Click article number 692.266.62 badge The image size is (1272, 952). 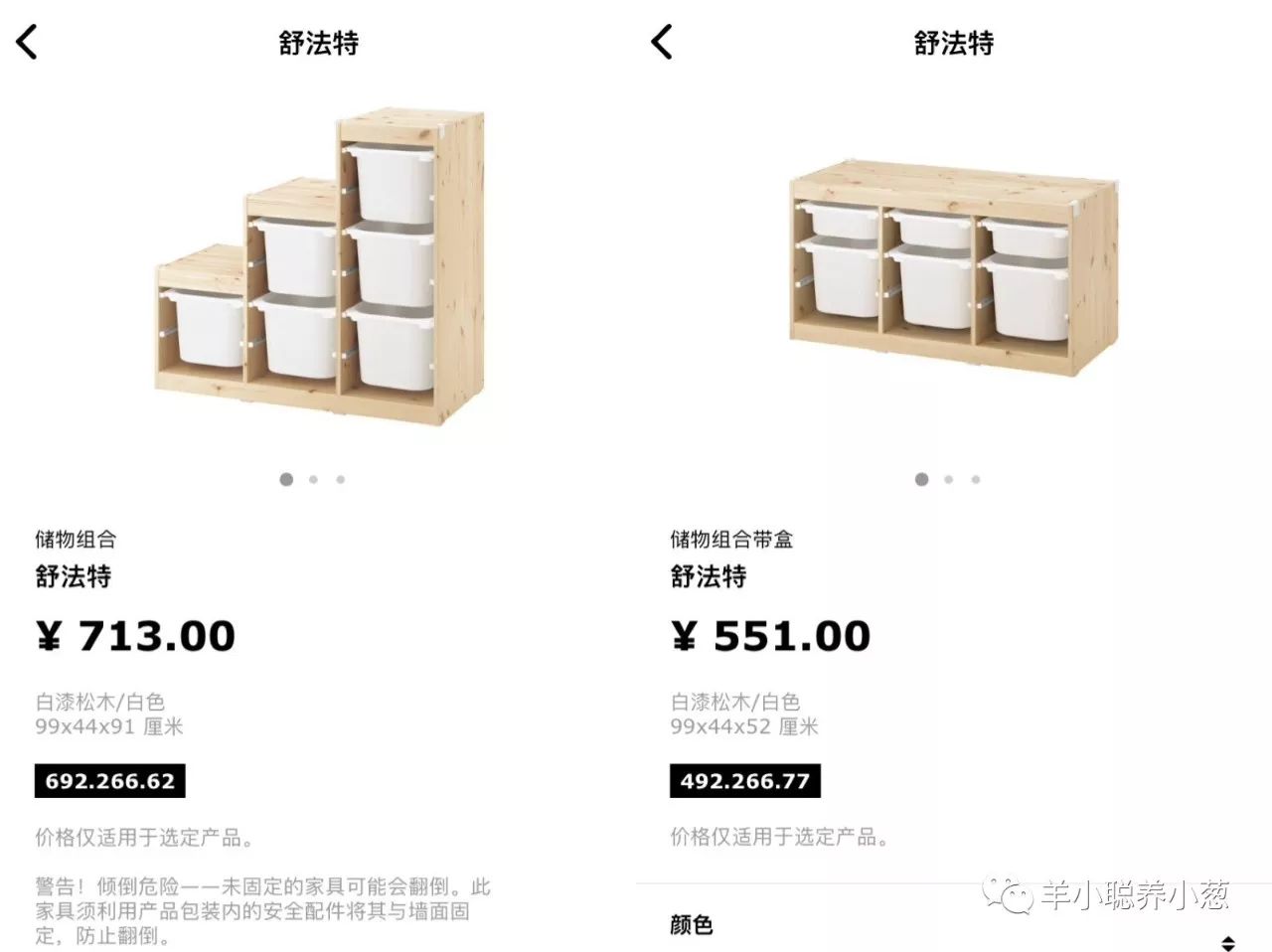click(x=109, y=781)
